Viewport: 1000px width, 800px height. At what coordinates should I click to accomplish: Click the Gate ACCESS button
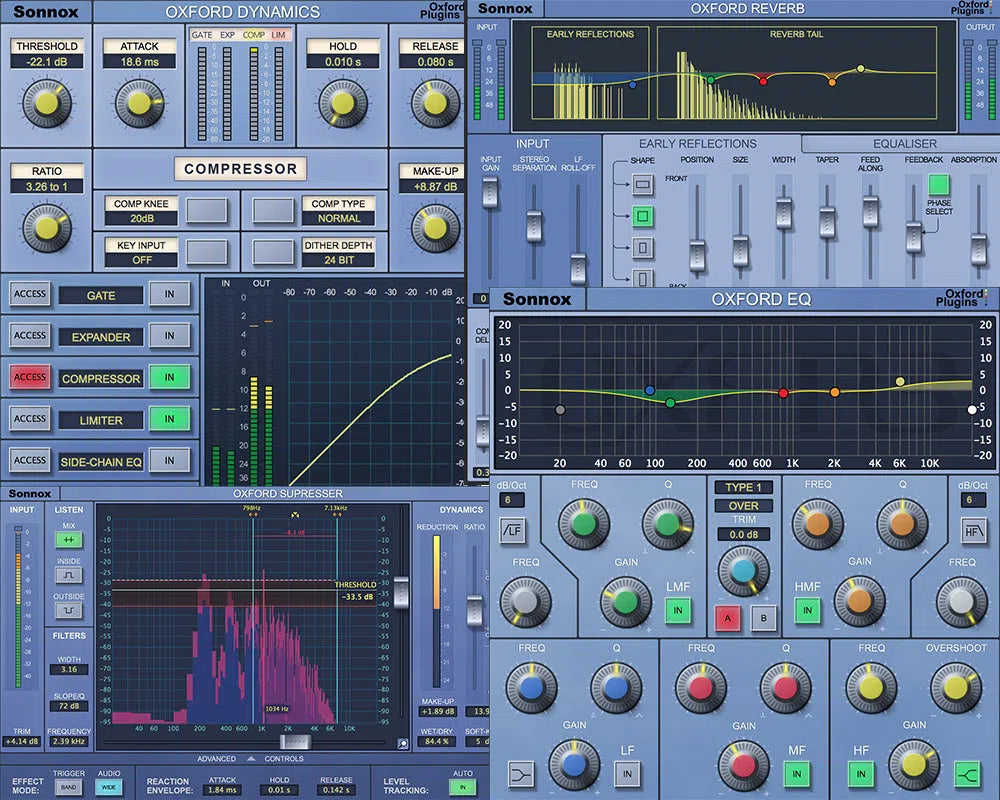click(x=30, y=294)
